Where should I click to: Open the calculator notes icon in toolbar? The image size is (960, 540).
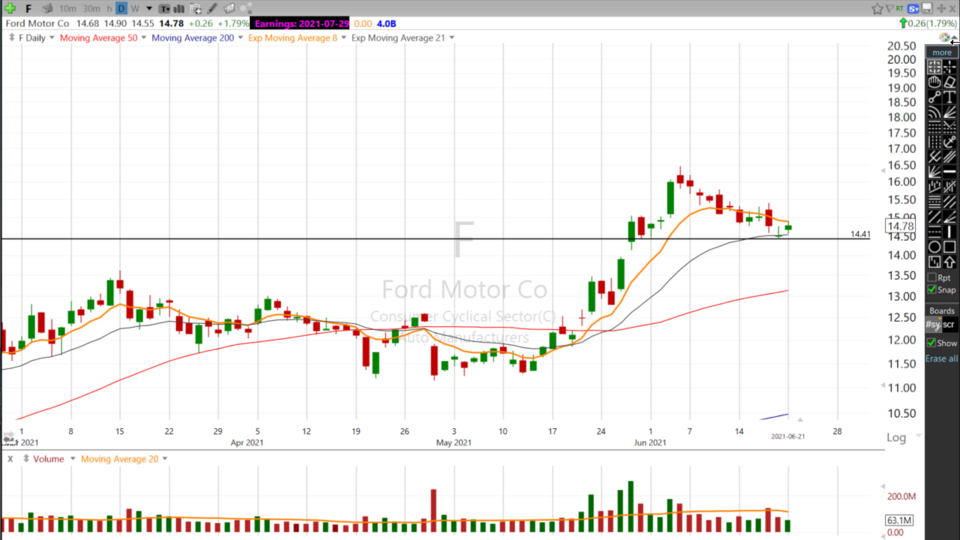coord(195,9)
